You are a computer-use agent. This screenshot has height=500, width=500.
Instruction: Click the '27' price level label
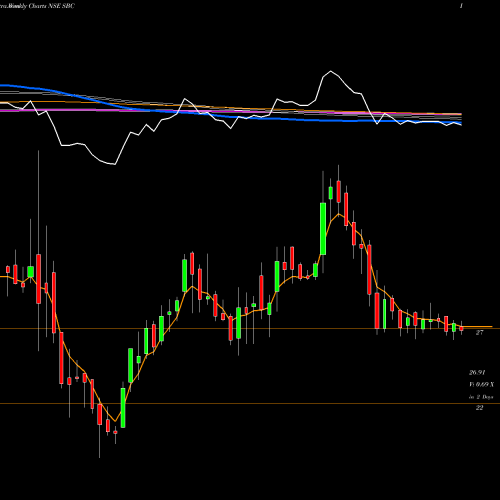click(x=479, y=332)
